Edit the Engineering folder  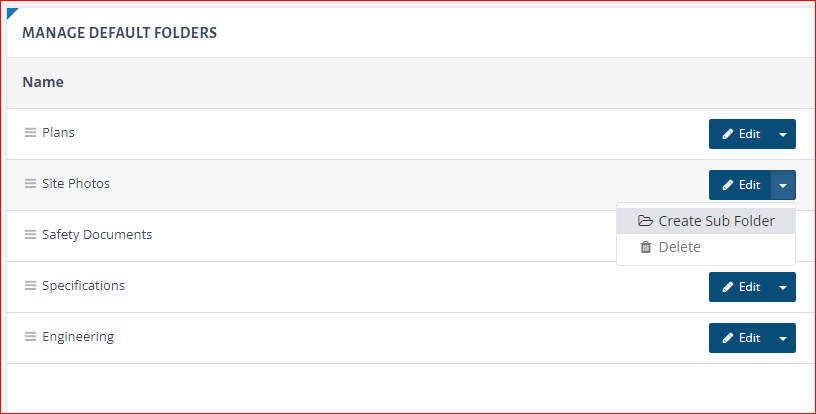tap(740, 338)
